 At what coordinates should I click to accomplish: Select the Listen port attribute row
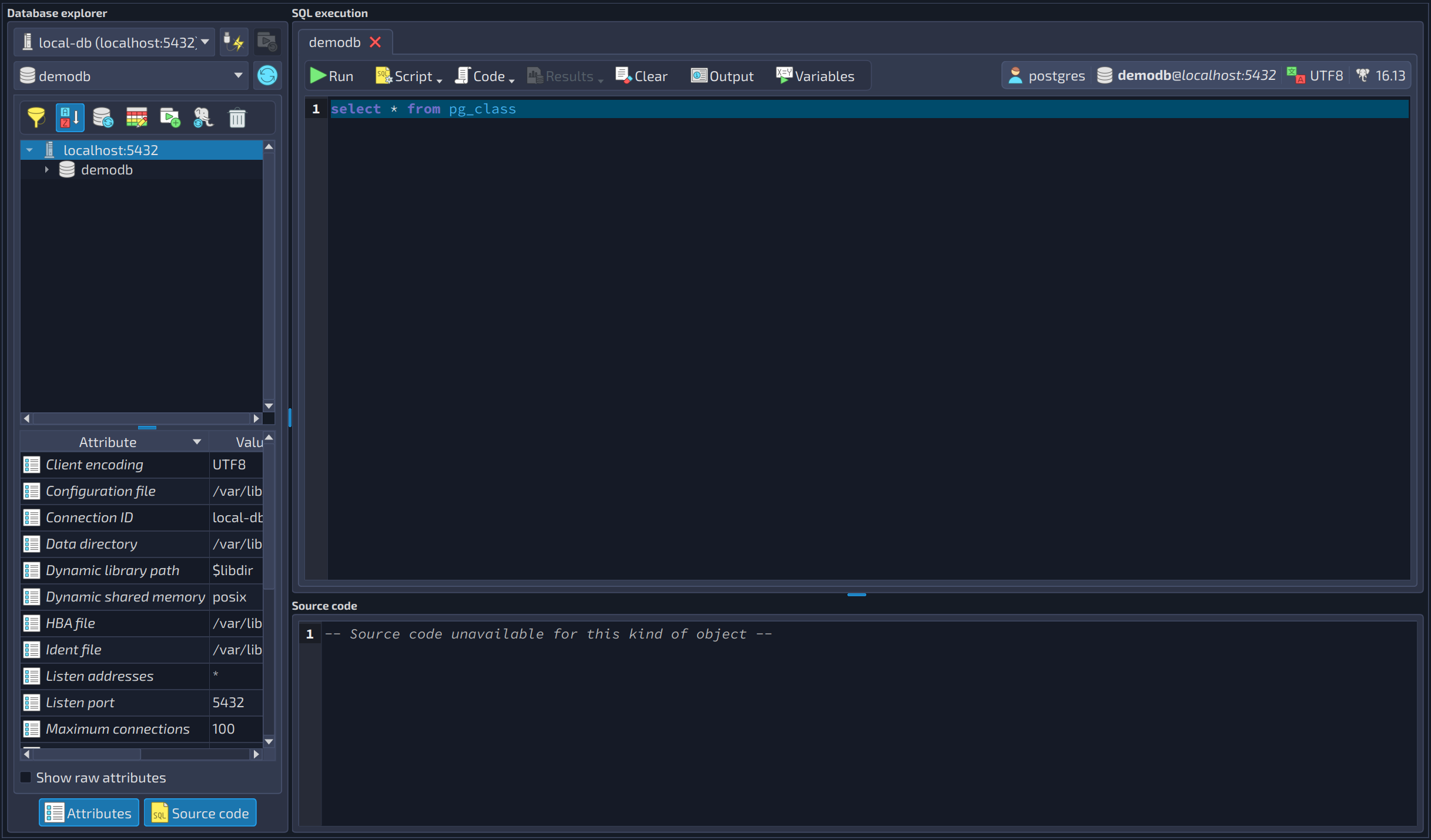[142, 703]
